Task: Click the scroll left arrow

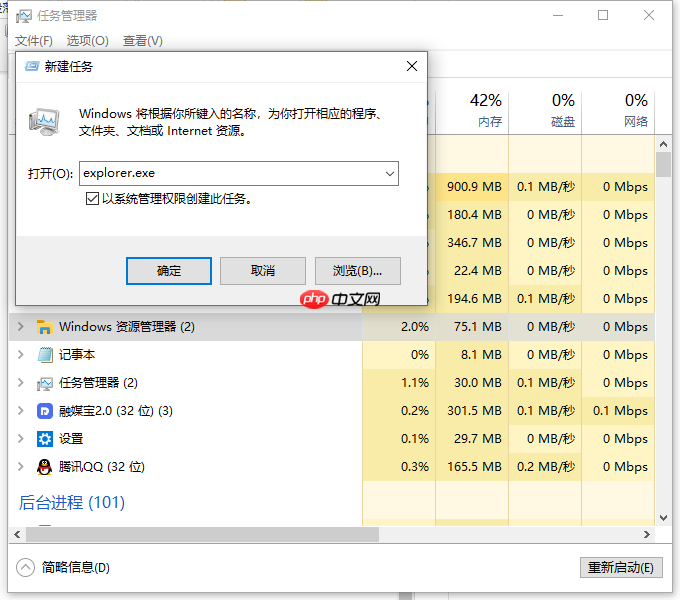Action: click(17, 535)
